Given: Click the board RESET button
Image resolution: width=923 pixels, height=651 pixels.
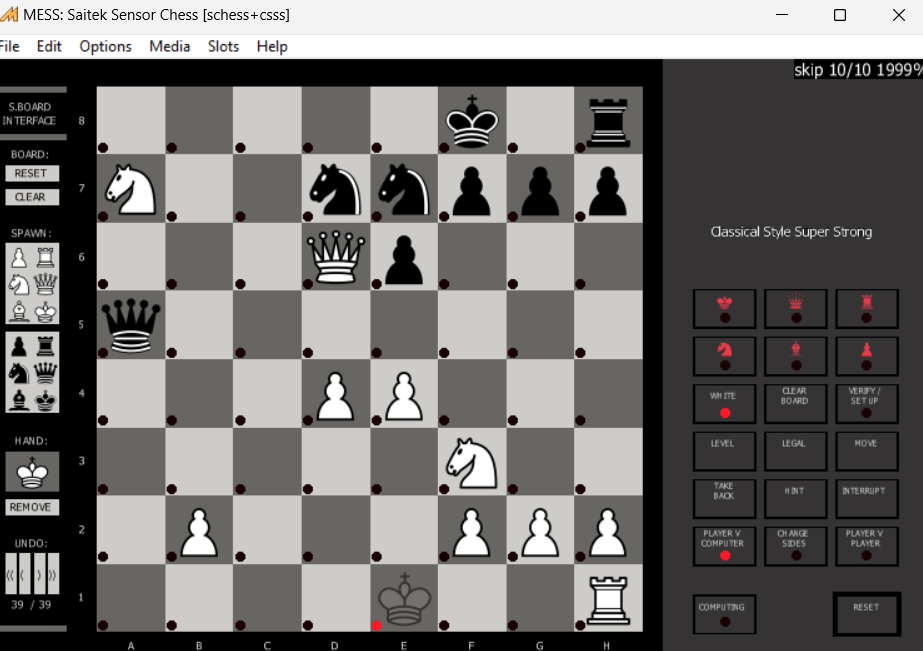Looking at the screenshot, I should pyautogui.click(x=32, y=173).
